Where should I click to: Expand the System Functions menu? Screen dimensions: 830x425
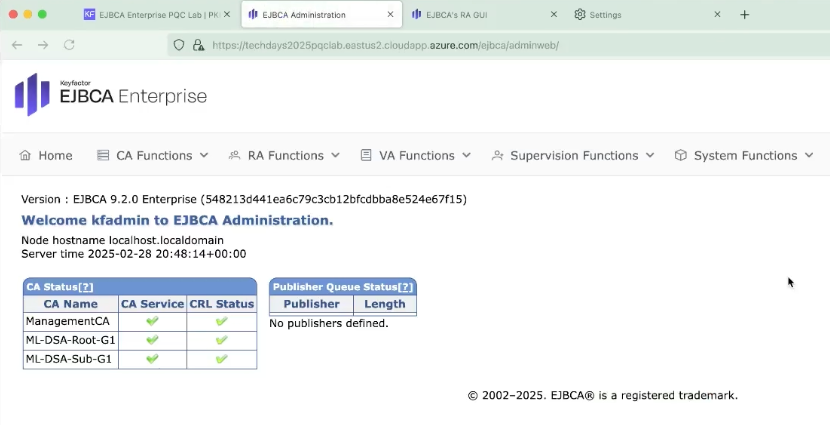tap(744, 156)
